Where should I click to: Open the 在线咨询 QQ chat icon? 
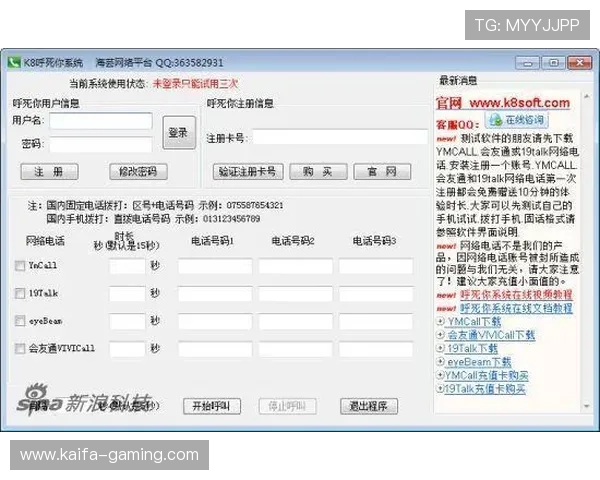click(517, 120)
